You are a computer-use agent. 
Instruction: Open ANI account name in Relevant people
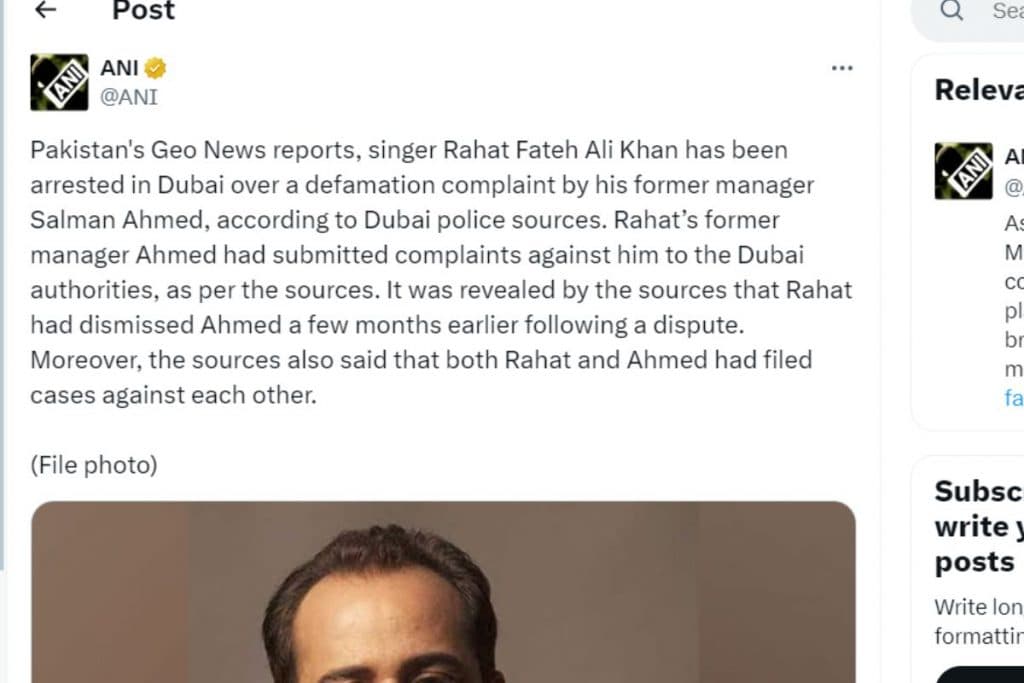click(1013, 157)
